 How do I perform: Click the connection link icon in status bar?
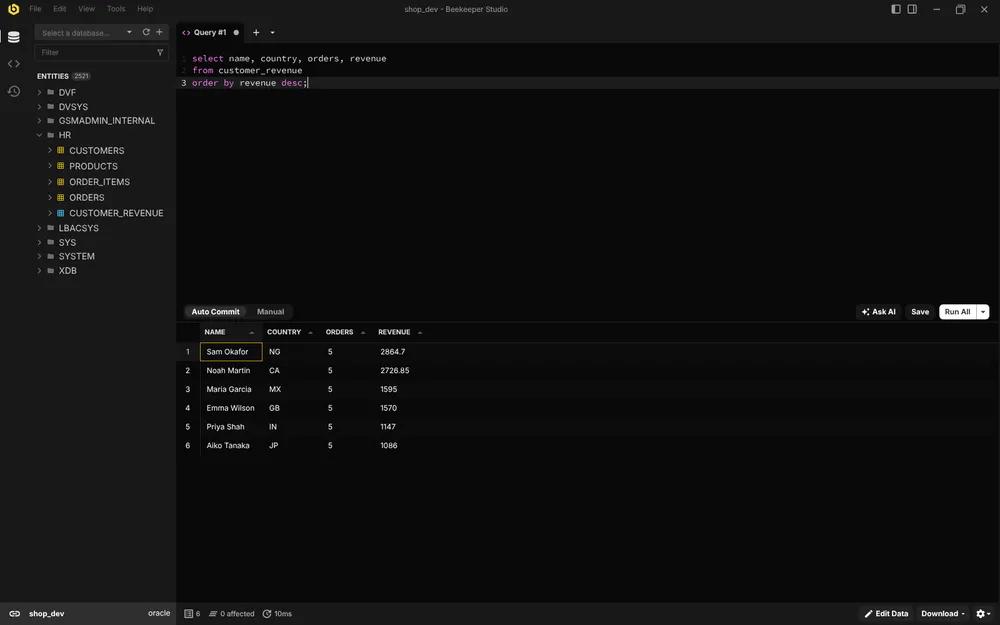pyautogui.click(x=14, y=614)
